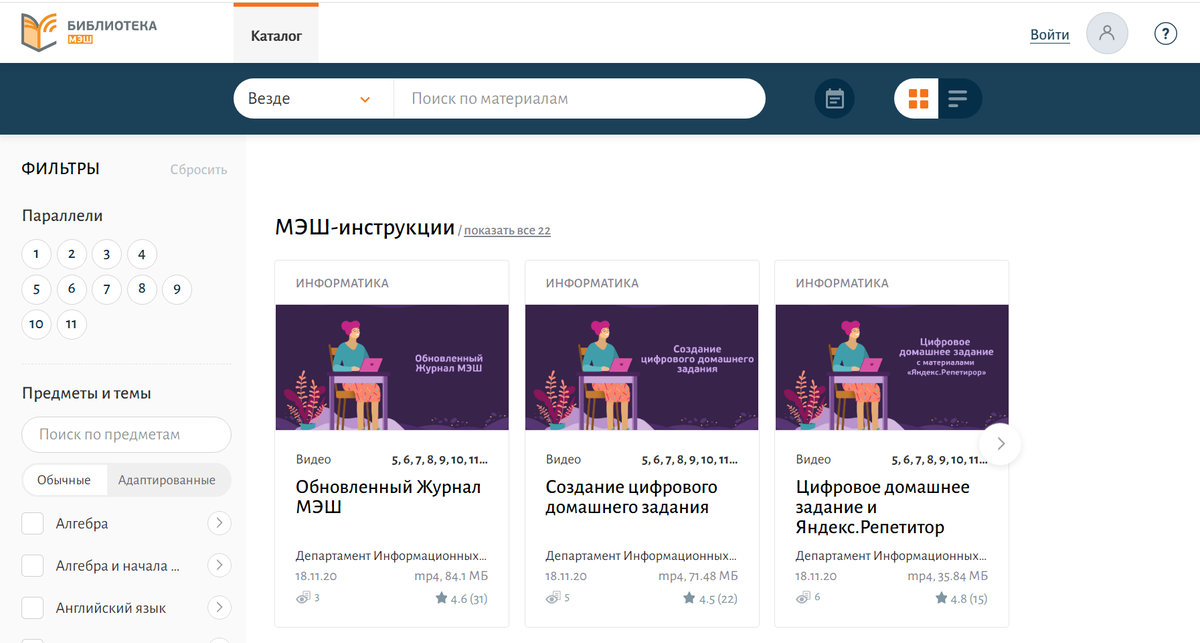Open Обновленный Журнал МЭШ video thumbnail
Image resolution: width=1200 pixels, height=643 pixels.
[392, 367]
